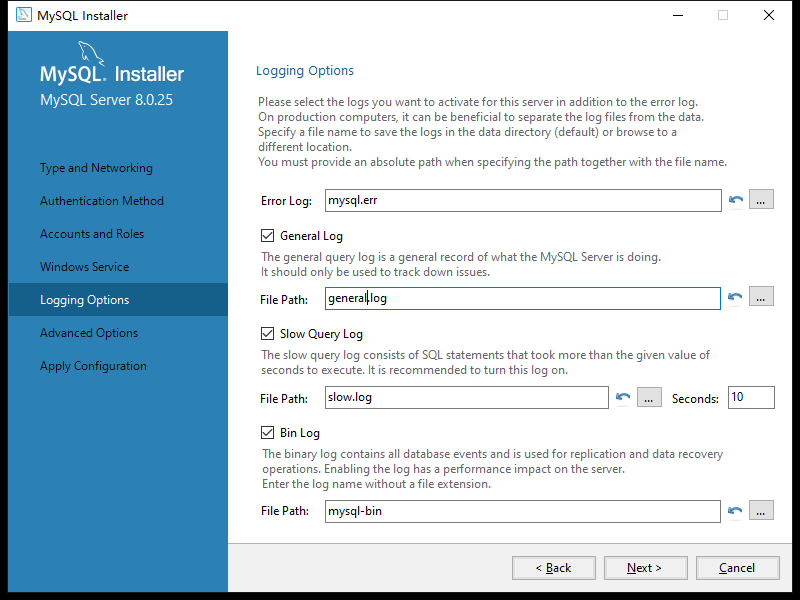Open Authentication Method step
The height and width of the screenshot is (600, 800).
pos(102,201)
